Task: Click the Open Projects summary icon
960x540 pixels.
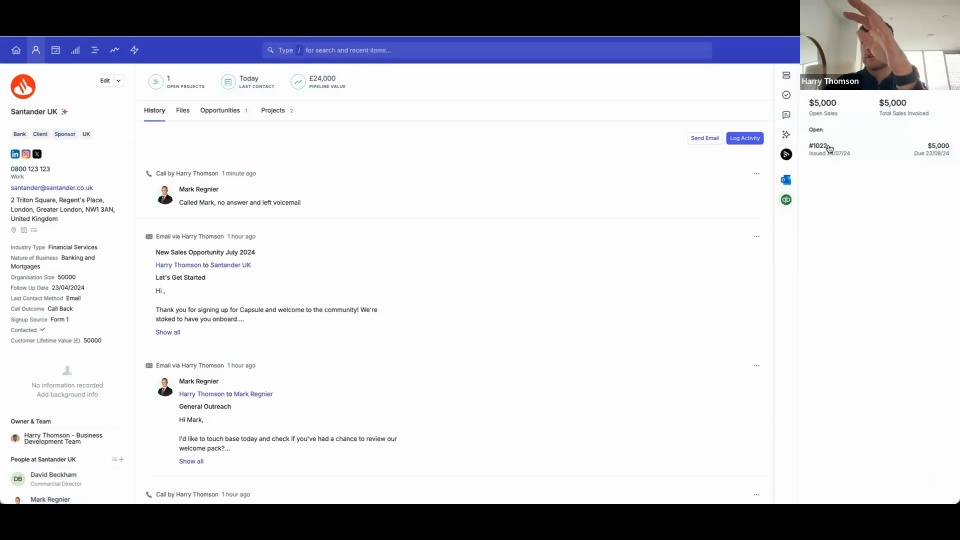Action: (156, 81)
